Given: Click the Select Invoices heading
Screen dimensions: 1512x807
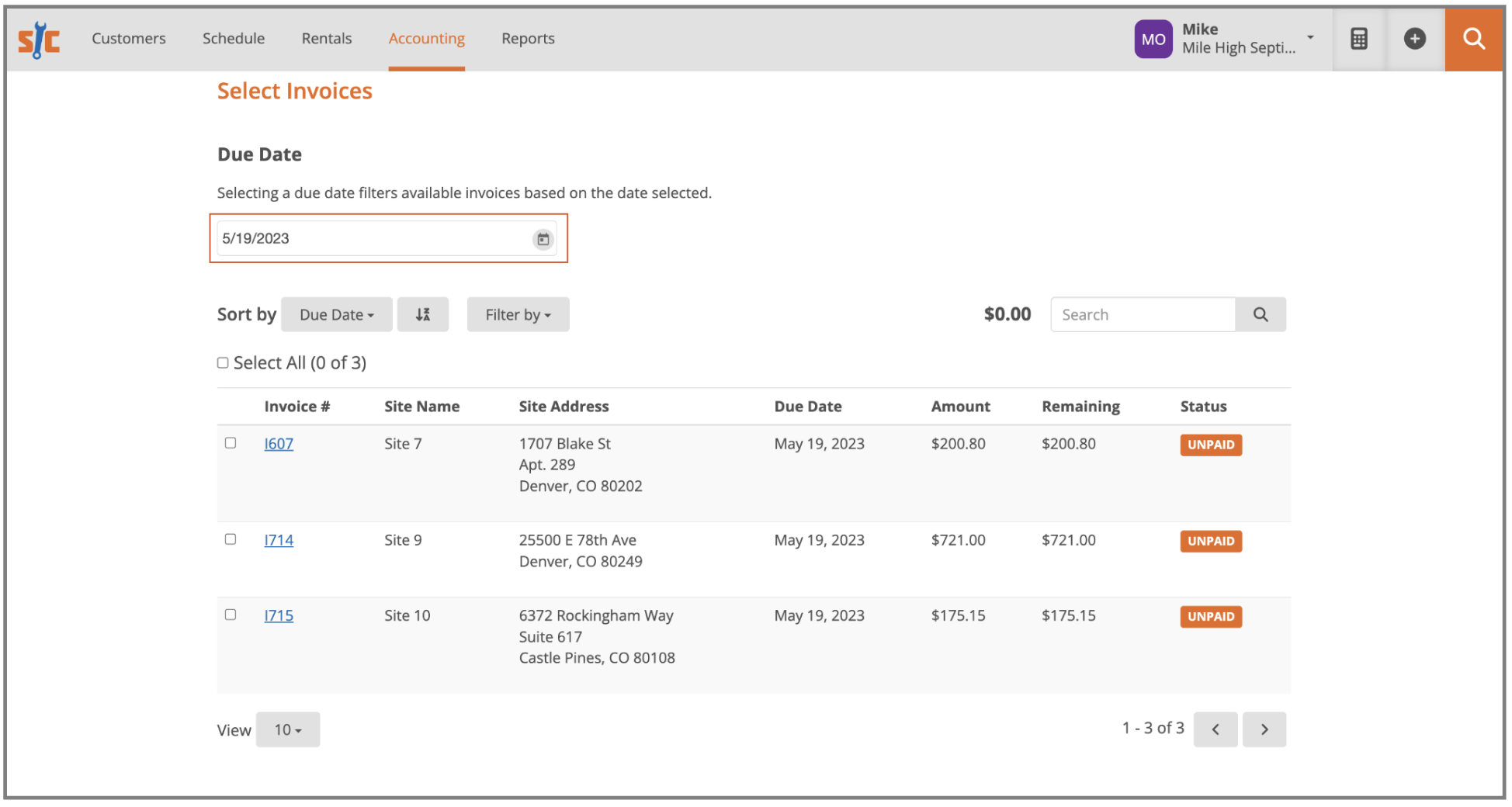Looking at the screenshot, I should click(x=295, y=91).
